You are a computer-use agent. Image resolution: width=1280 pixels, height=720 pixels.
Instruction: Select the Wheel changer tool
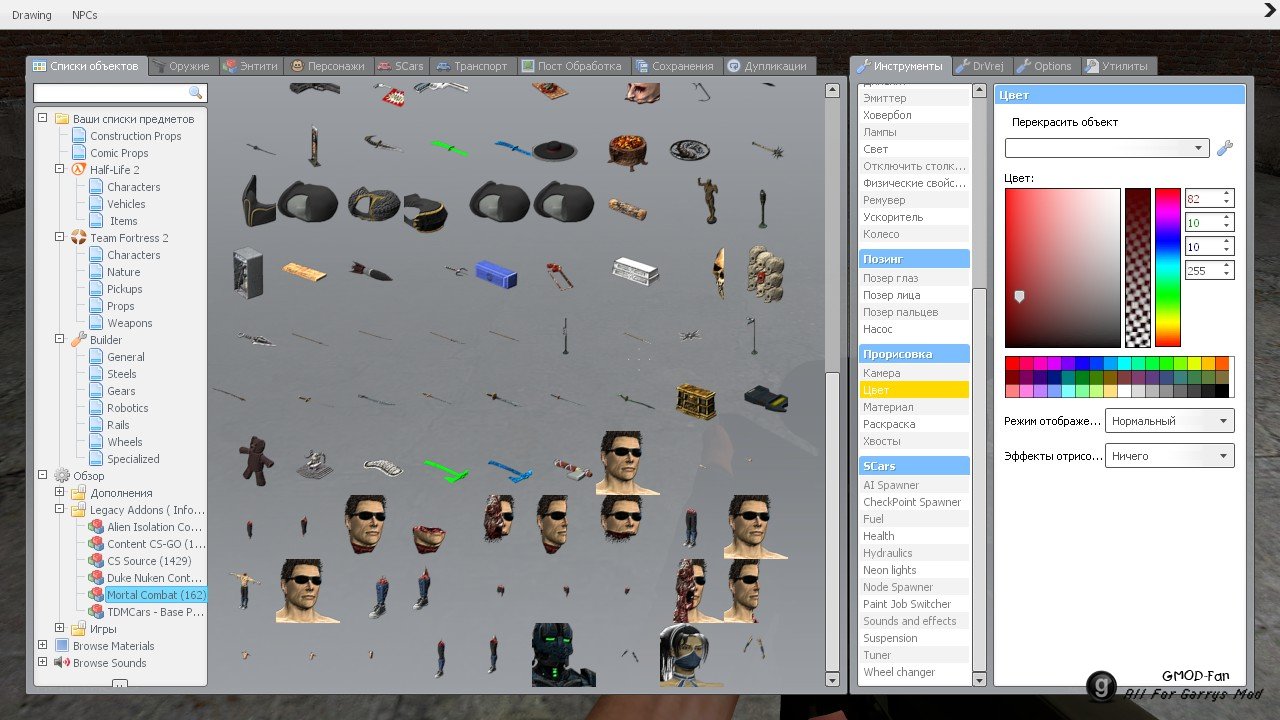(x=914, y=672)
